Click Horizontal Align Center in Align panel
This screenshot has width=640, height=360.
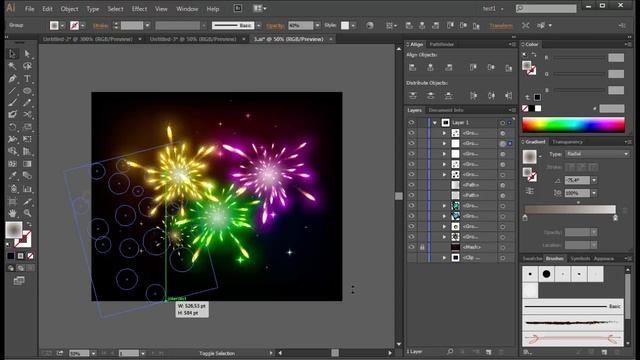click(x=430, y=67)
